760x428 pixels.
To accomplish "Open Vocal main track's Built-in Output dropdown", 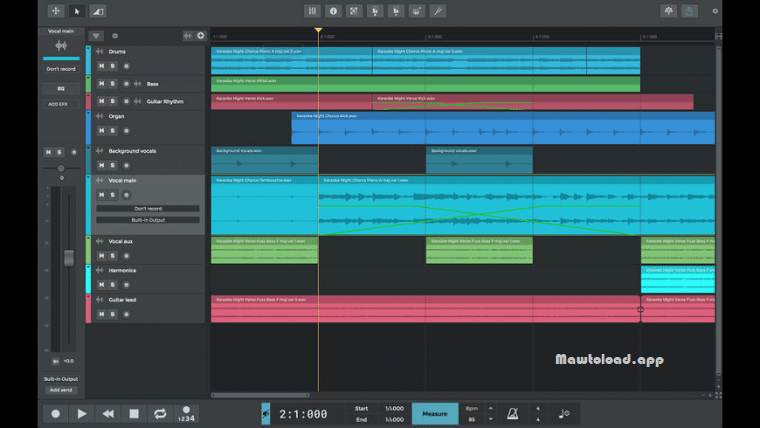I will 148,220.
